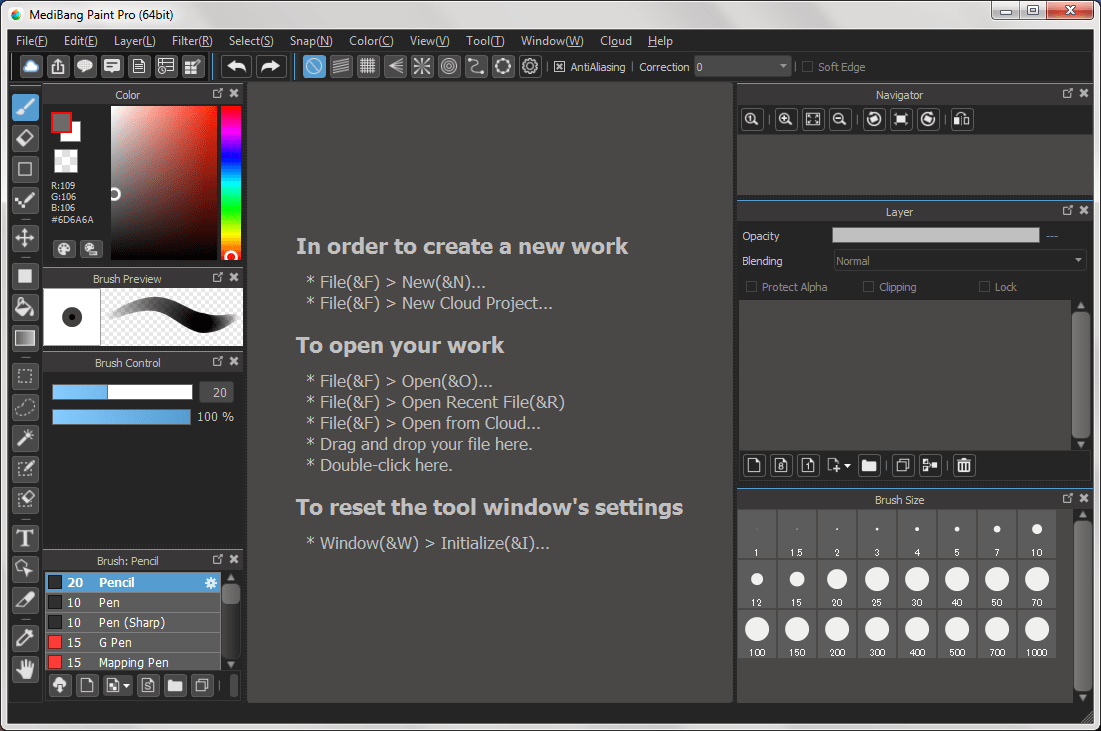
Task: Delete layer using trash icon
Action: point(963,465)
